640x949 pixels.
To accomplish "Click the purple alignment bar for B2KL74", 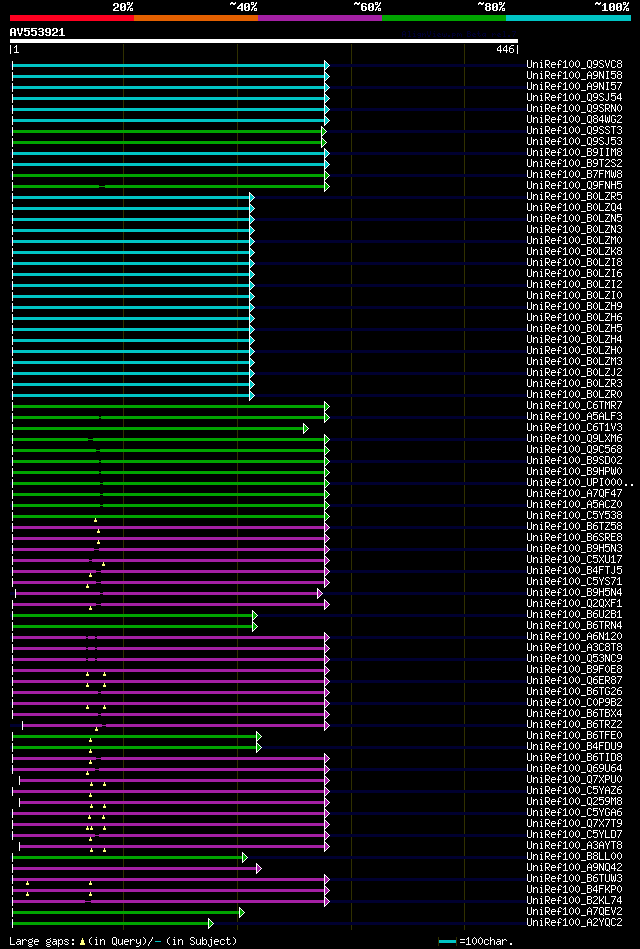I will pyautogui.click(x=171, y=901).
